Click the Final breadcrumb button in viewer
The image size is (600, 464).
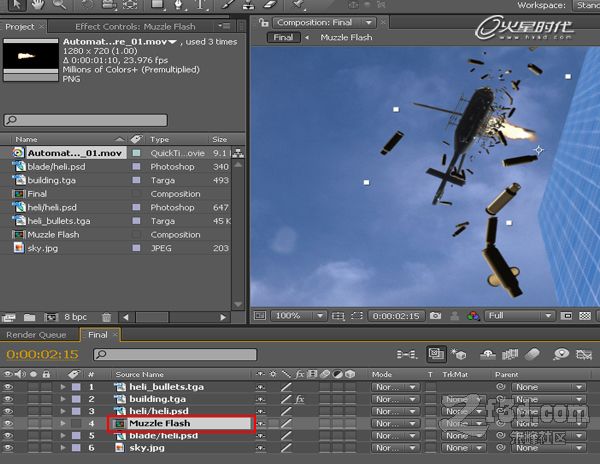[x=283, y=37]
